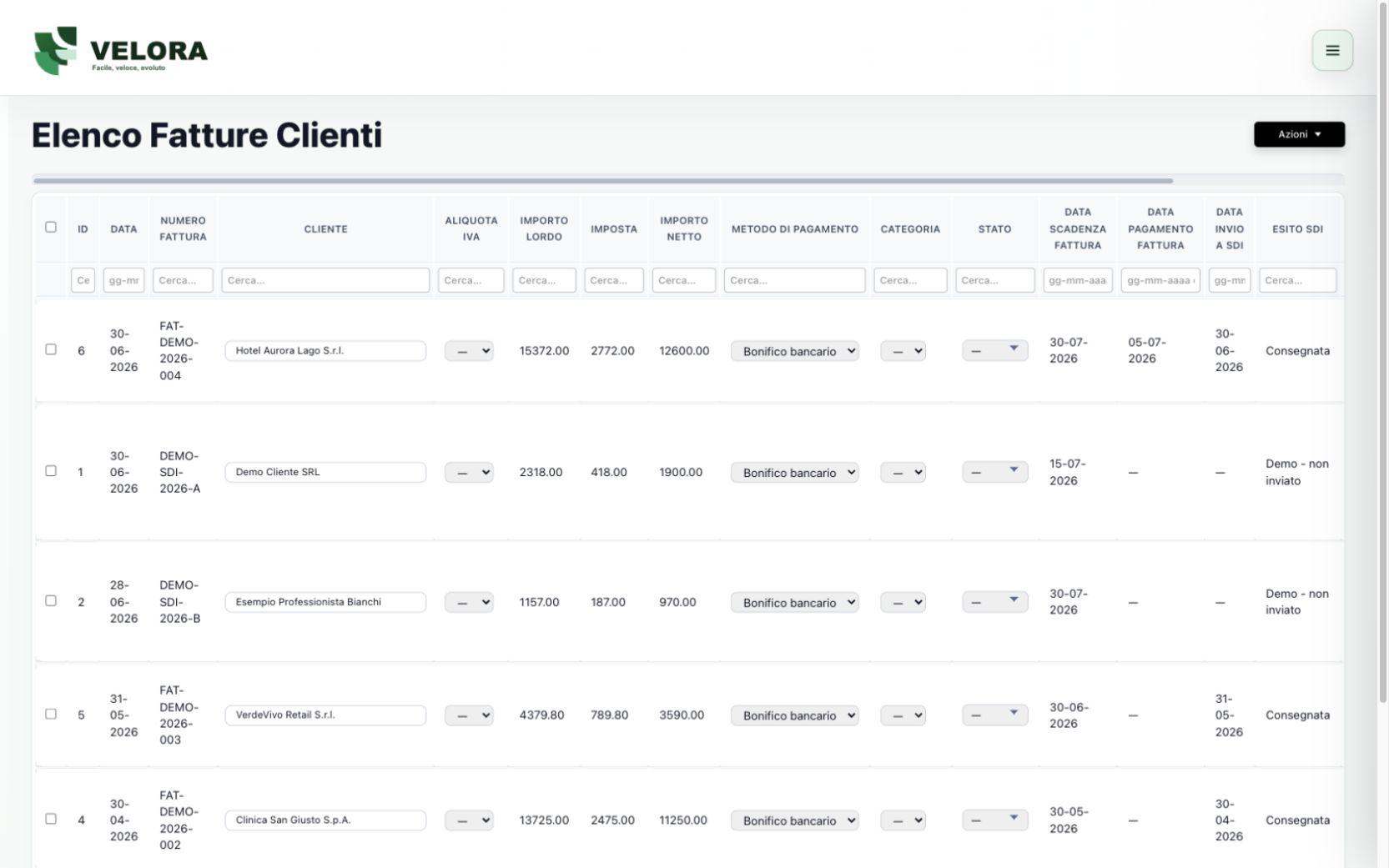Click the Velora logo
The height and width of the screenshot is (868, 1389).
click(120, 51)
